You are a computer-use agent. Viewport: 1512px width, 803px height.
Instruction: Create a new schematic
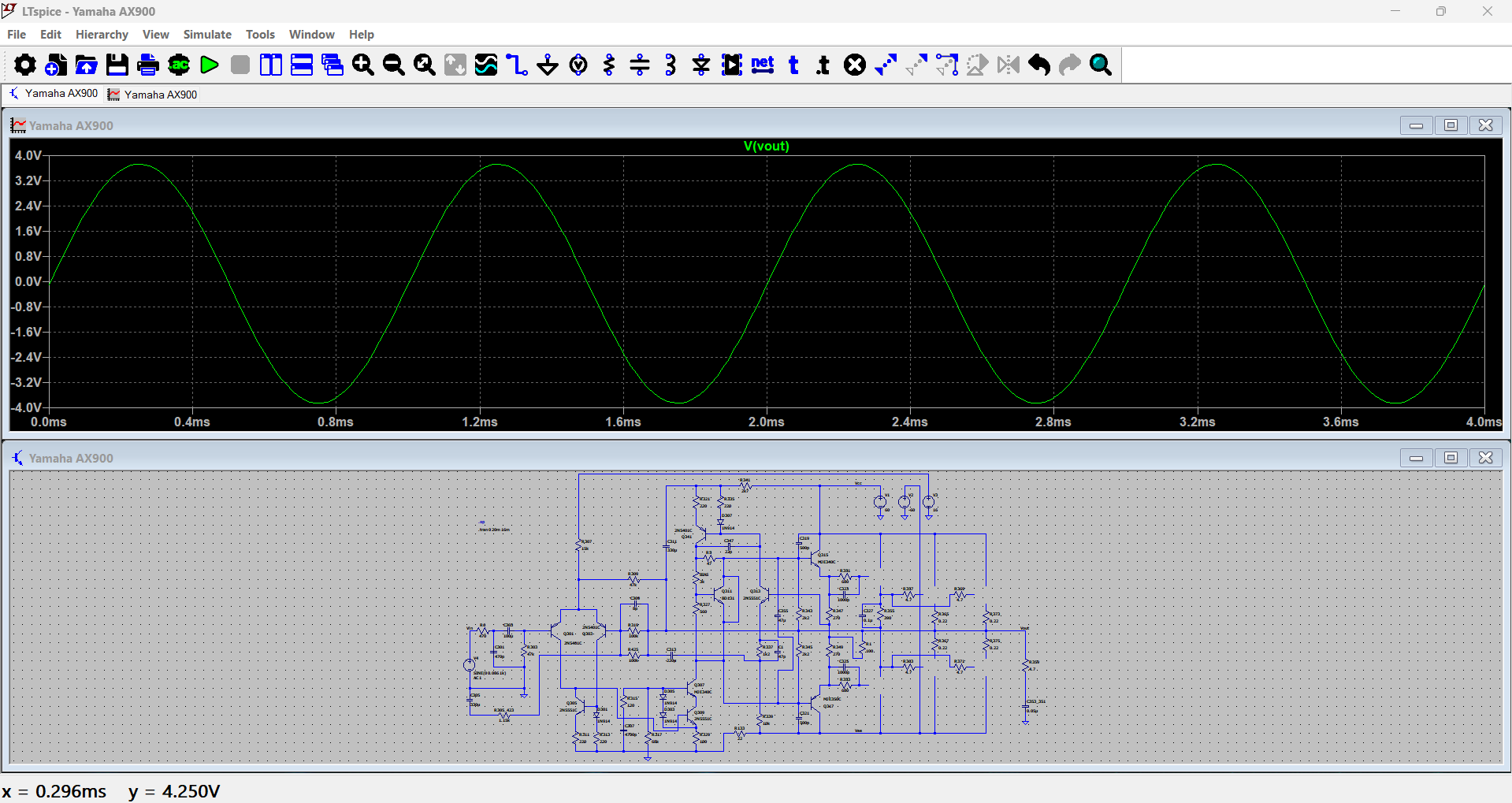point(55,65)
